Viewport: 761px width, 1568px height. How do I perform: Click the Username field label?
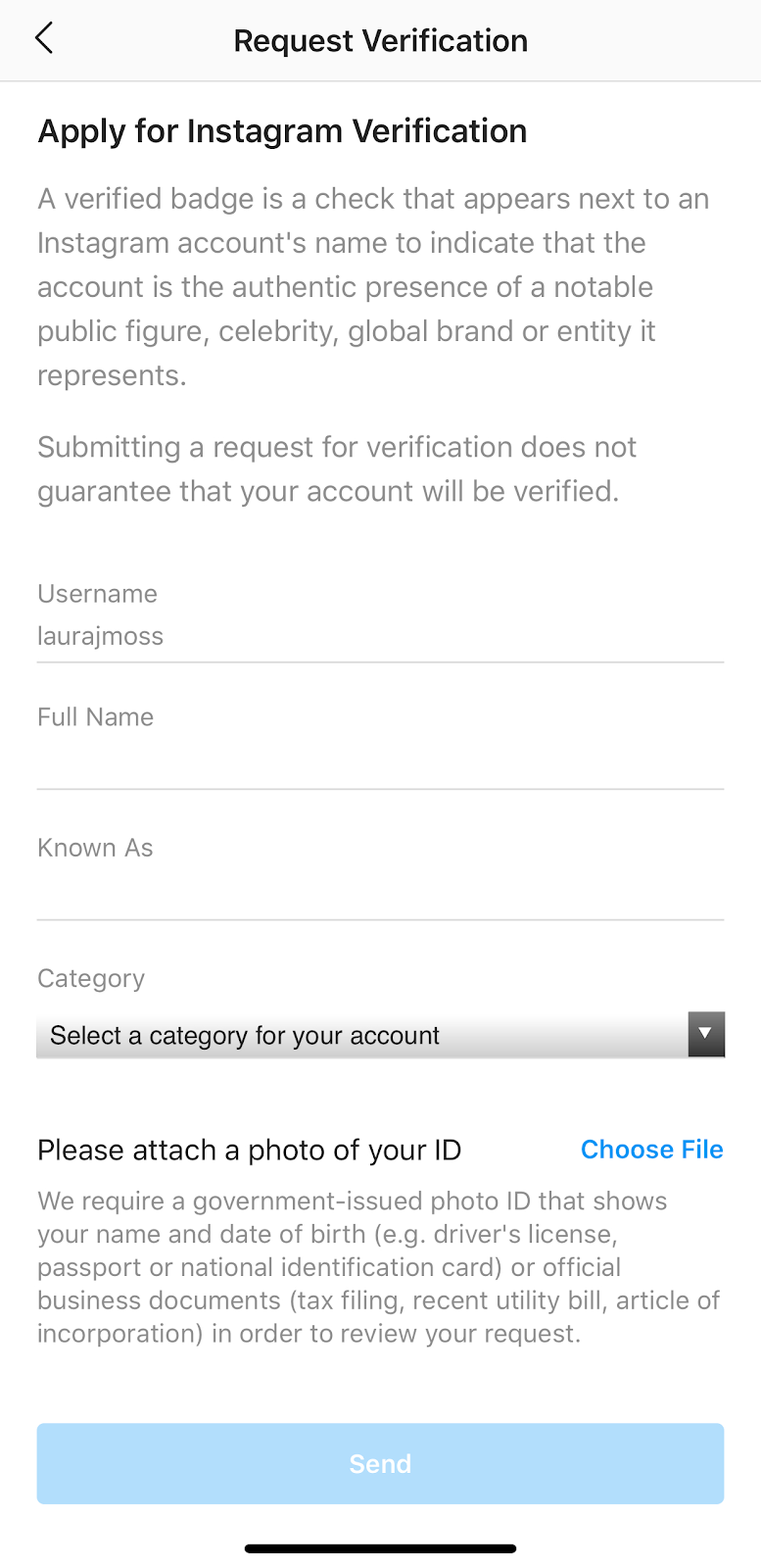pyautogui.click(x=97, y=594)
